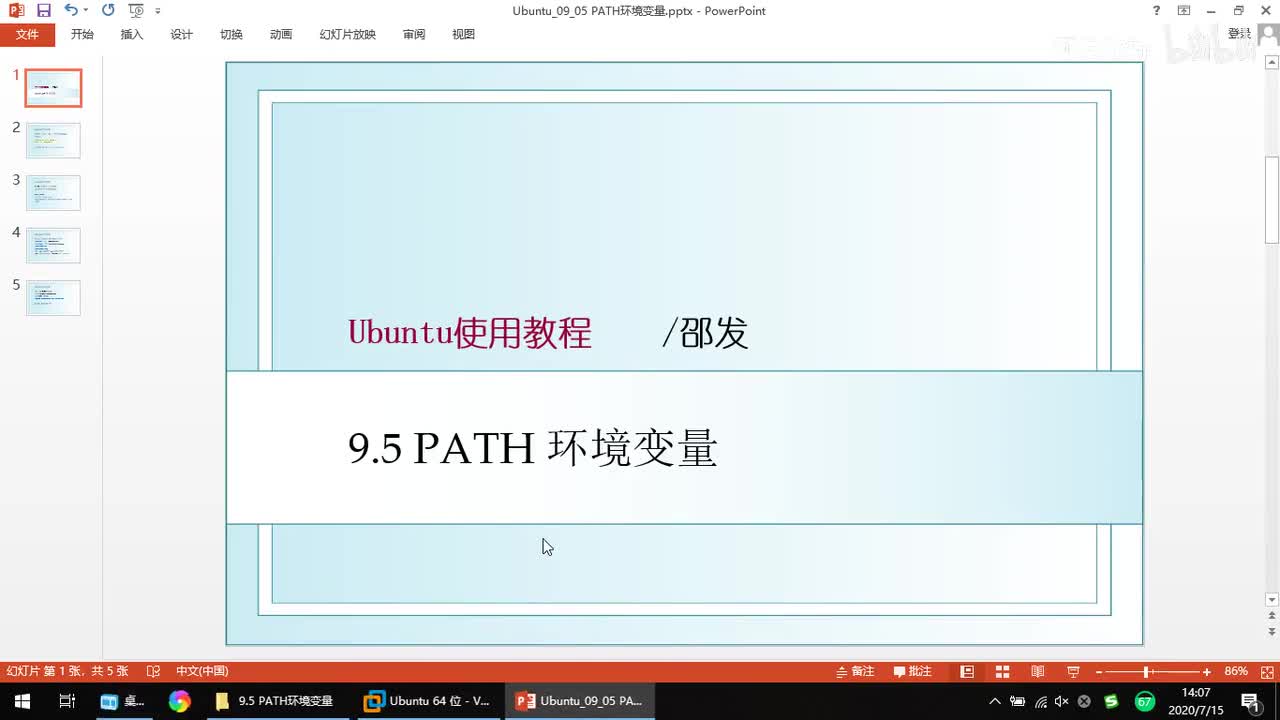
Task: Switch to Slide Sorter view icon
Action: pos(1002,671)
